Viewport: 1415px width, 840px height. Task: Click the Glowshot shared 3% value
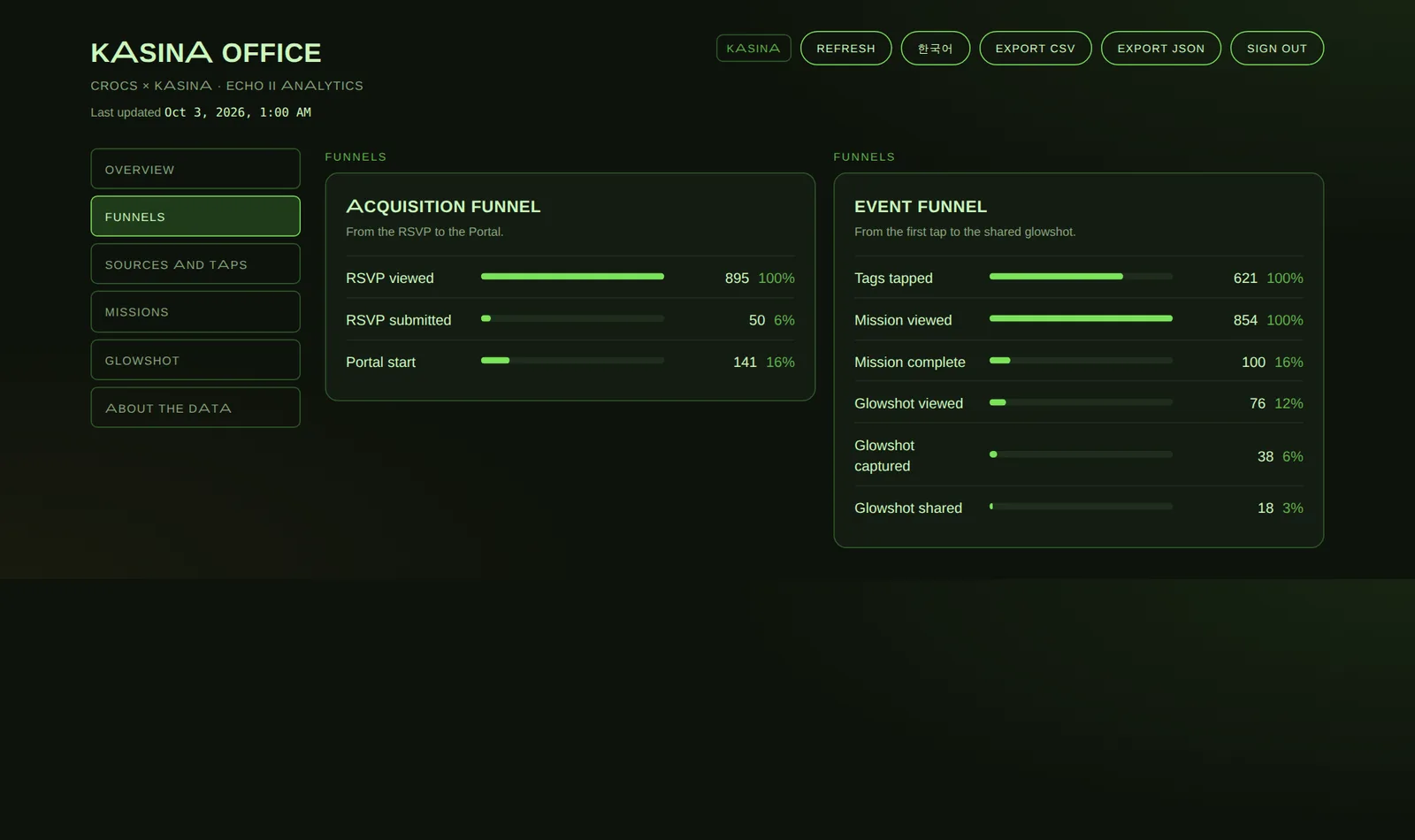coord(1293,508)
